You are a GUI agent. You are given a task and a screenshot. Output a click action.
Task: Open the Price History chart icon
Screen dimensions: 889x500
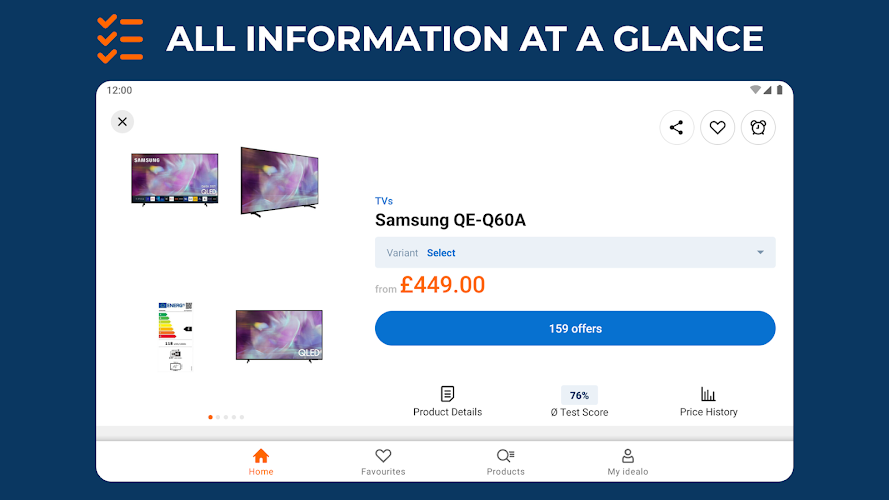point(708,394)
